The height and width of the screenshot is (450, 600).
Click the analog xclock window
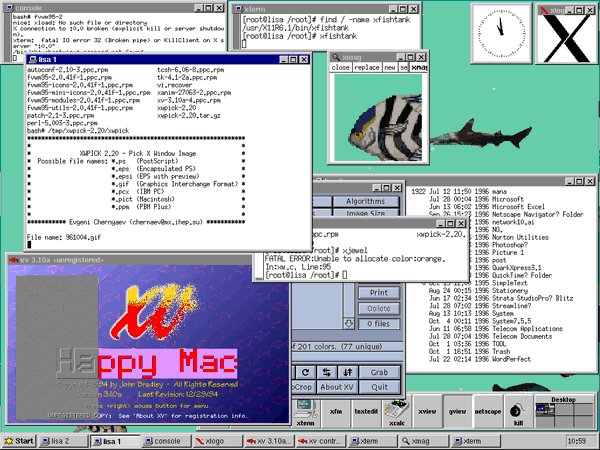click(x=501, y=33)
